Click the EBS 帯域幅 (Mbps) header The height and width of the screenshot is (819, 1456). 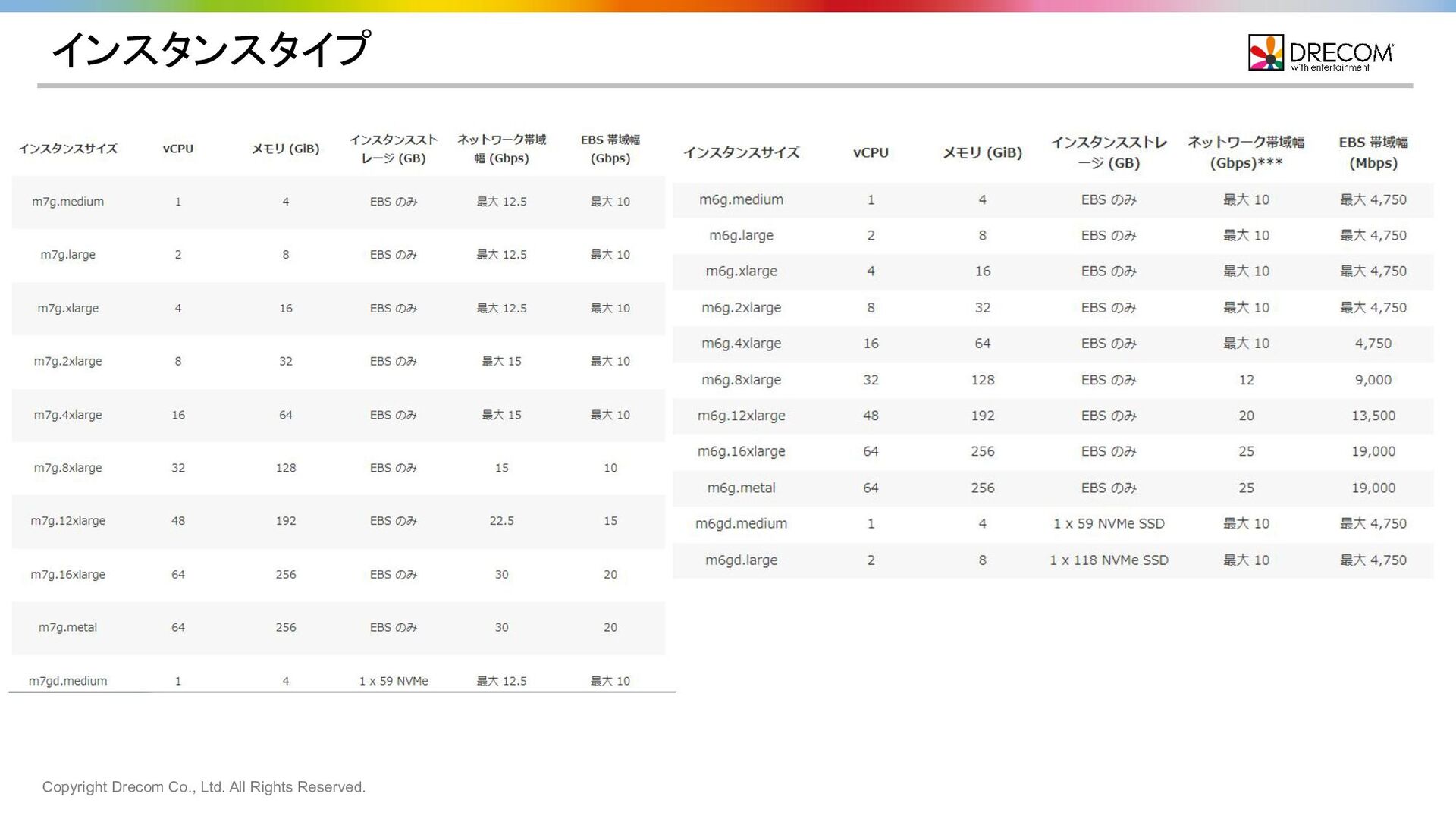[1373, 152]
